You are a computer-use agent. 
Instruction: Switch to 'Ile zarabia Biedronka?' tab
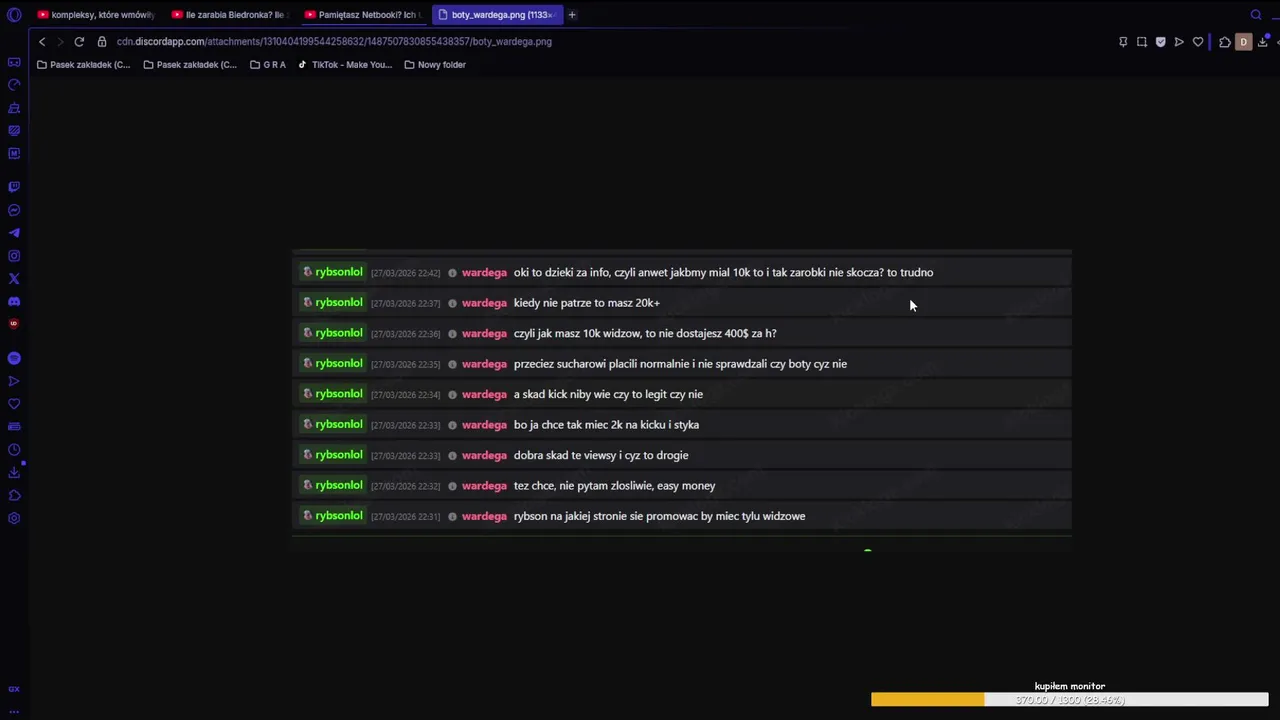click(x=230, y=15)
